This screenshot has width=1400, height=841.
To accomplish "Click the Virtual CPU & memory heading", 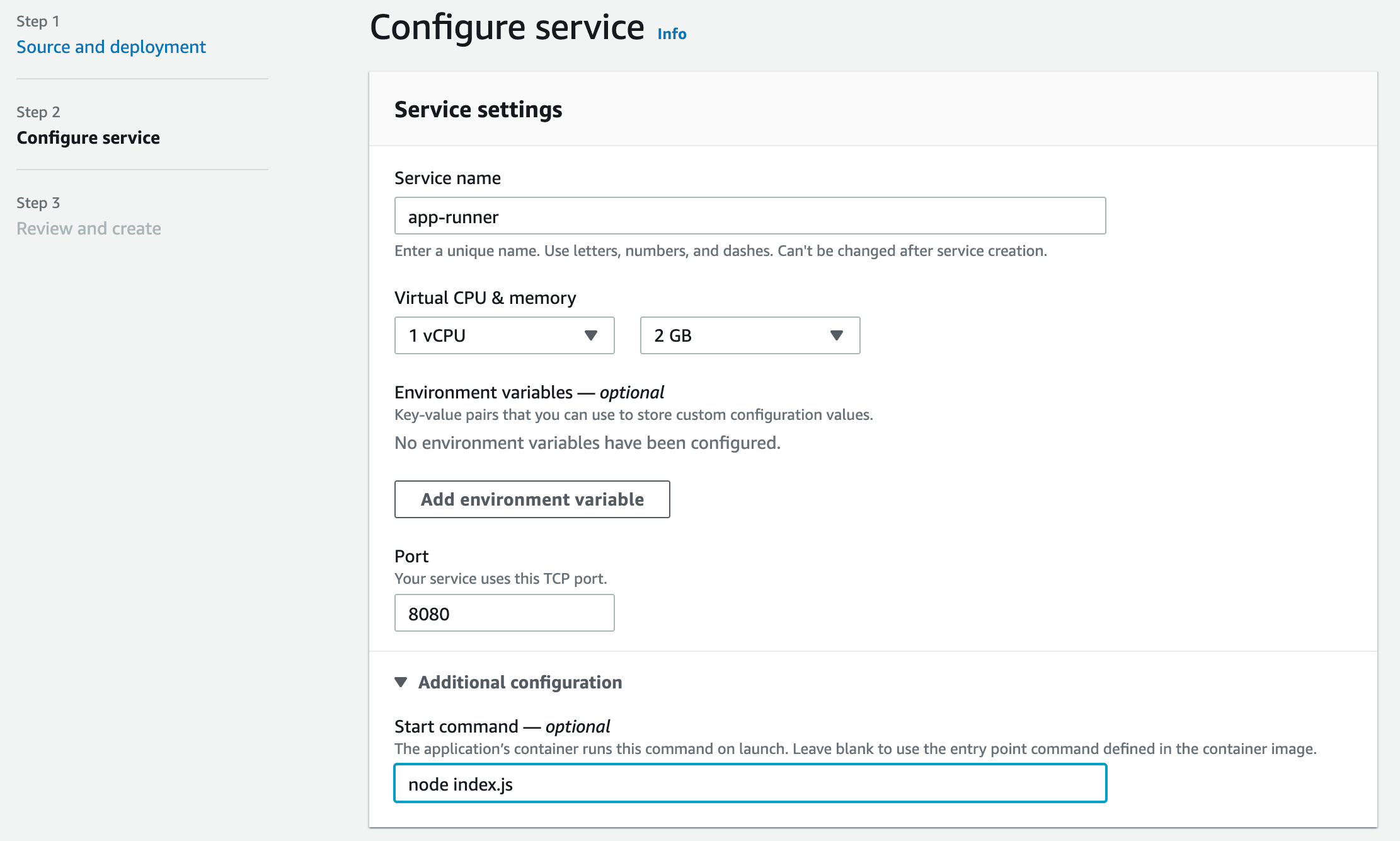I will tap(485, 297).
